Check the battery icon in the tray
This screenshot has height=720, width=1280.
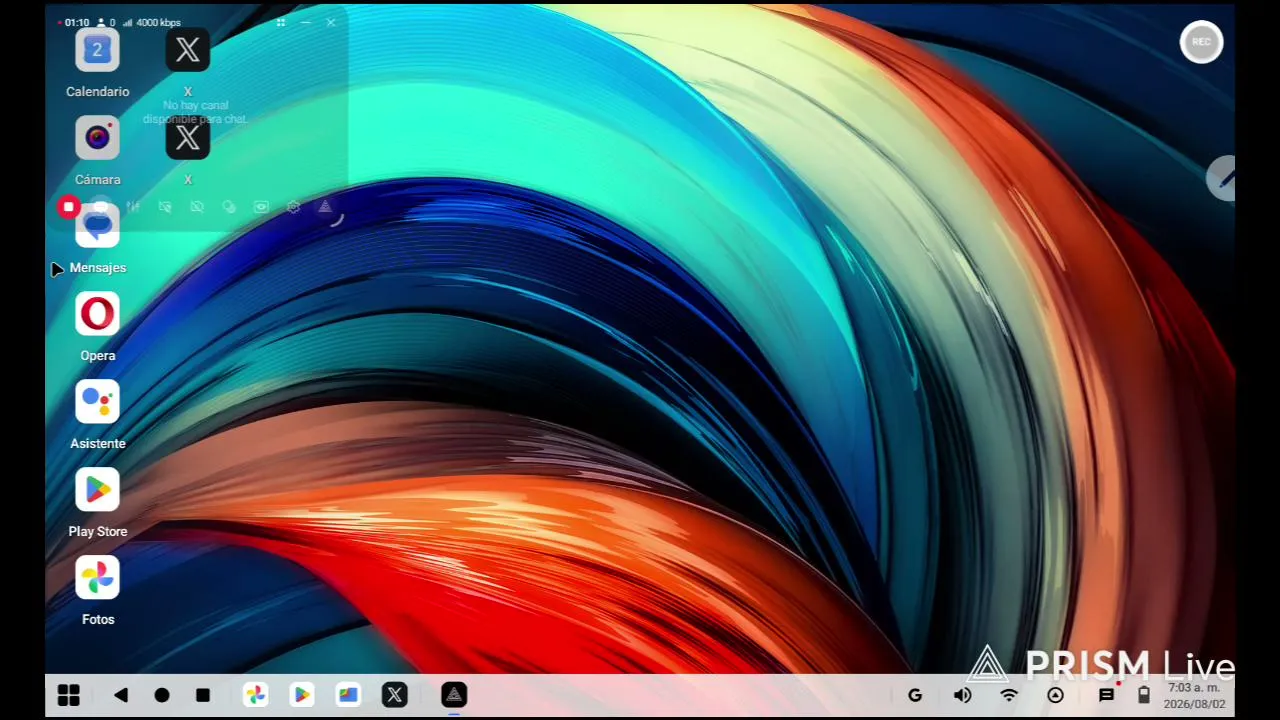[x=1144, y=695]
